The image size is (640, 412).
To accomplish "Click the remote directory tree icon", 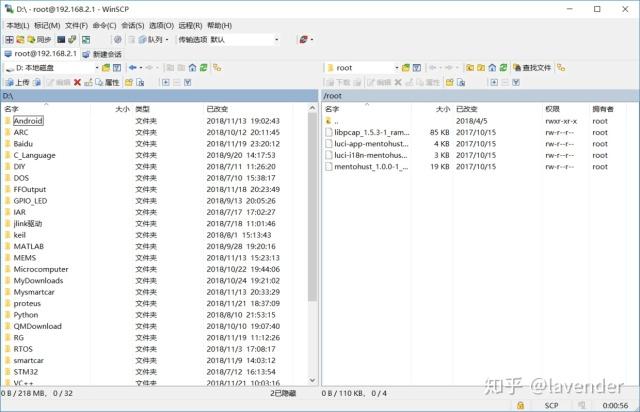I will click(562, 68).
